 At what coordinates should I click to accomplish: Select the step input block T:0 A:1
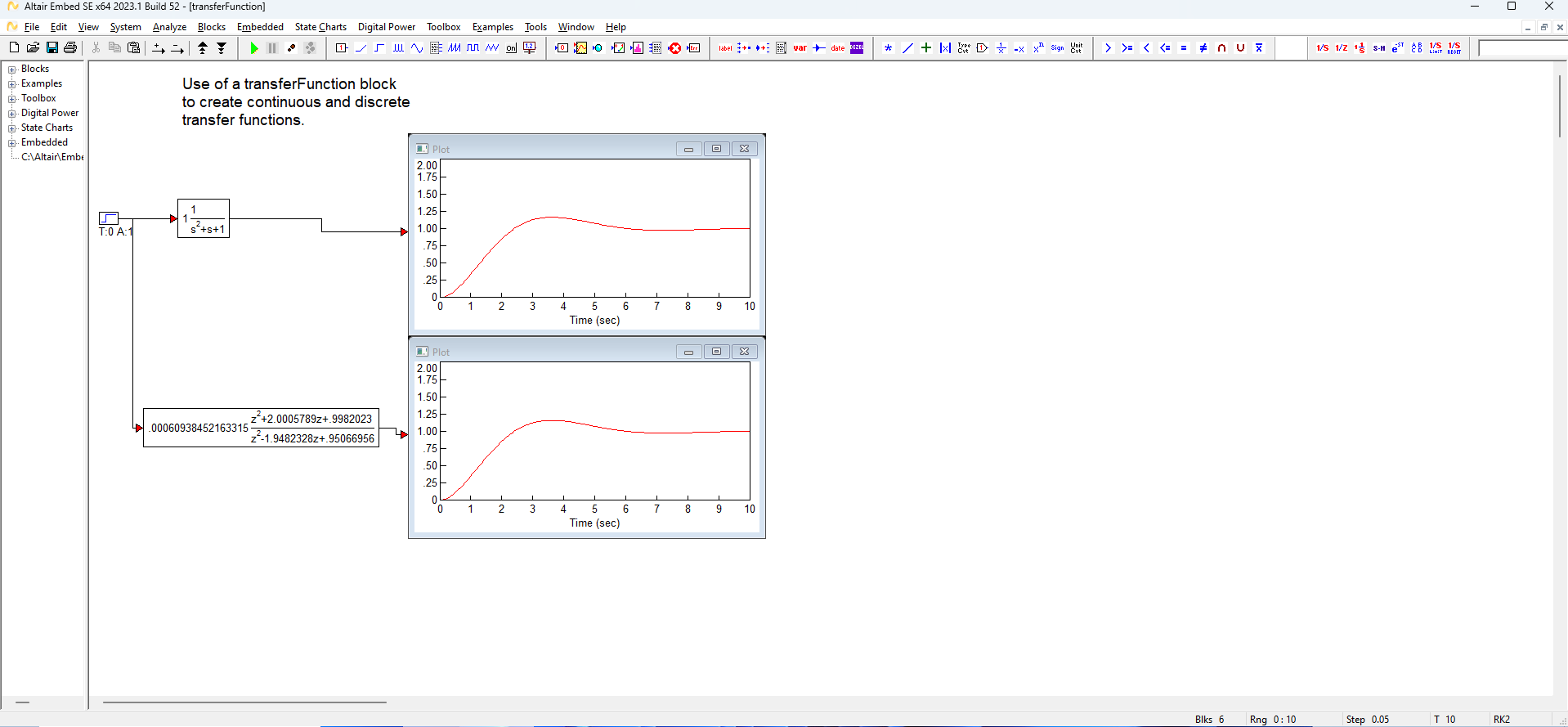pos(109,218)
